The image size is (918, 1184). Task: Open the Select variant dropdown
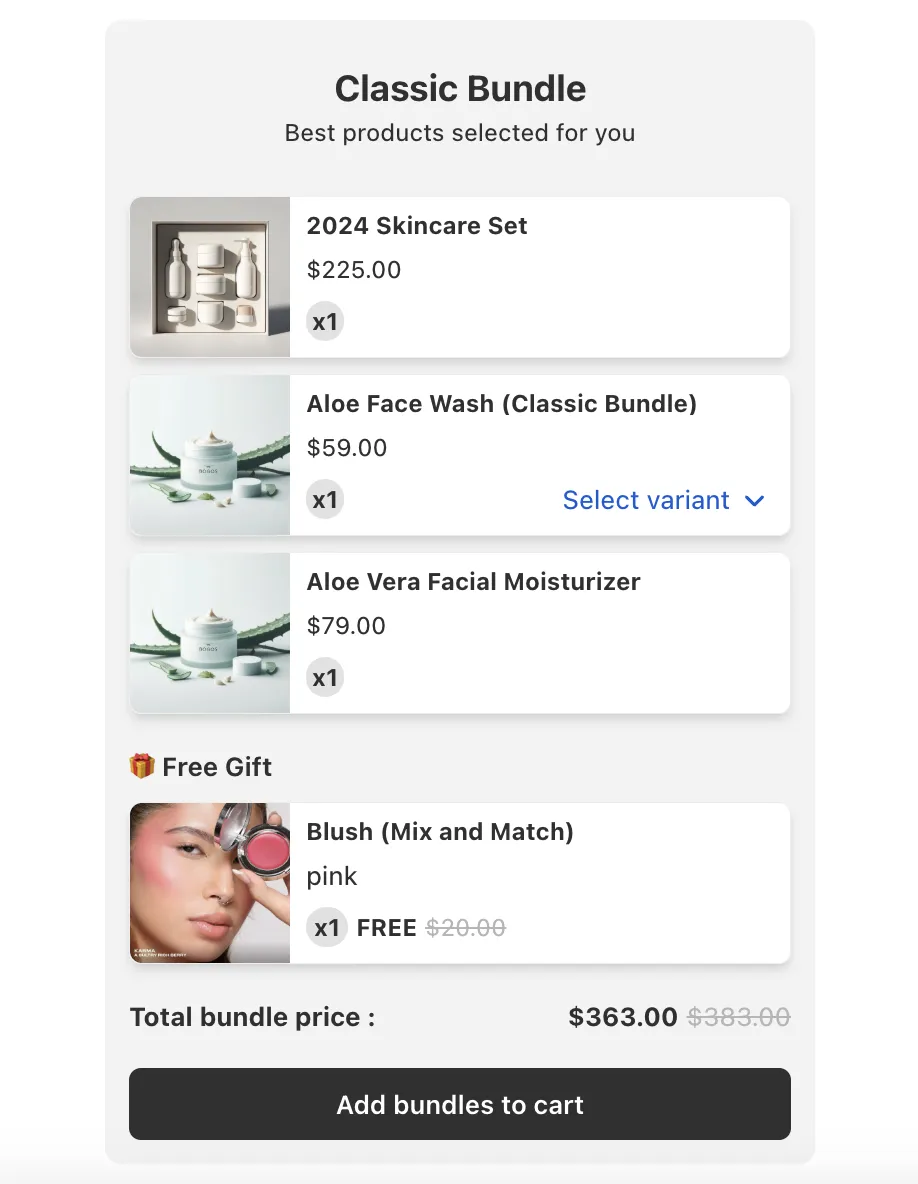(x=646, y=500)
